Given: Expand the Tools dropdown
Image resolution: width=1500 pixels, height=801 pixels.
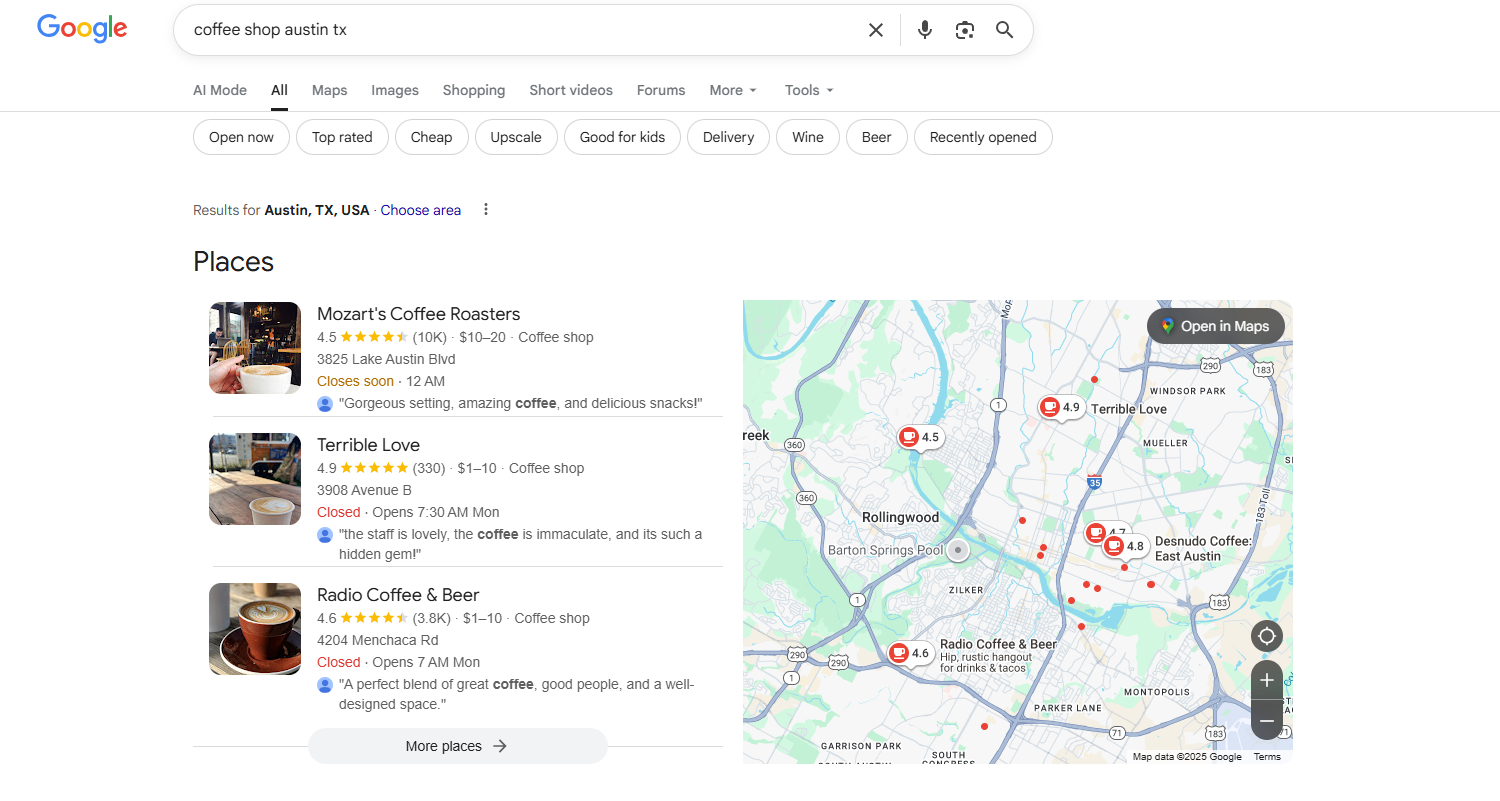Looking at the screenshot, I should [x=807, y=90].
